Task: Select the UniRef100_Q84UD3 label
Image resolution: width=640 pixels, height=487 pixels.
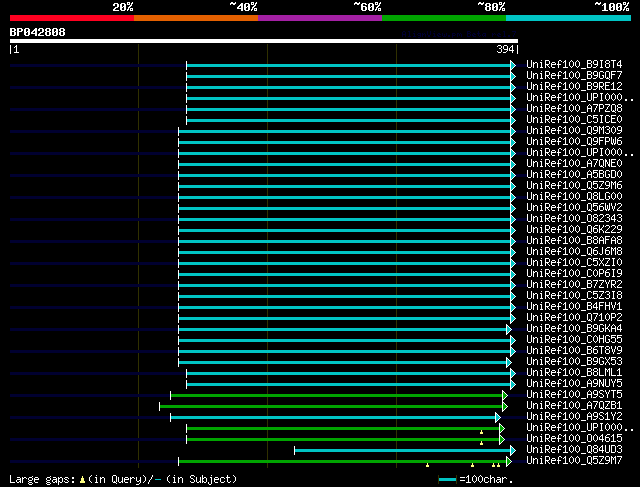Action: [574, 450]
